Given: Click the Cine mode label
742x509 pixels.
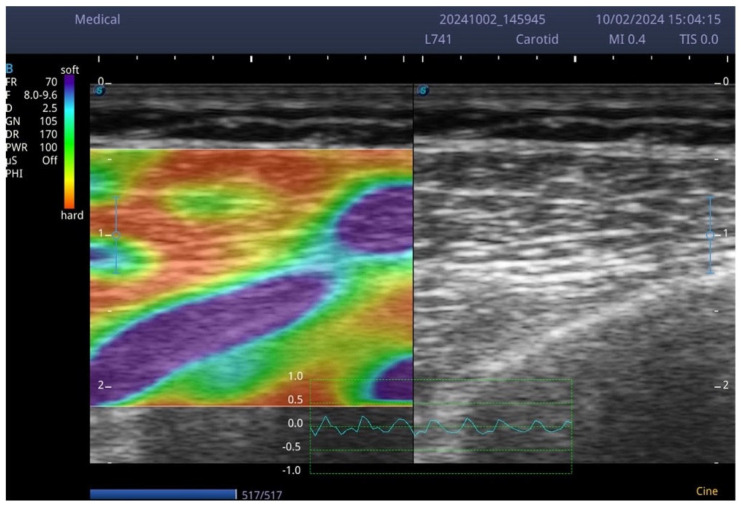Looking at the screenshot, I should click(x=707, y=491).
